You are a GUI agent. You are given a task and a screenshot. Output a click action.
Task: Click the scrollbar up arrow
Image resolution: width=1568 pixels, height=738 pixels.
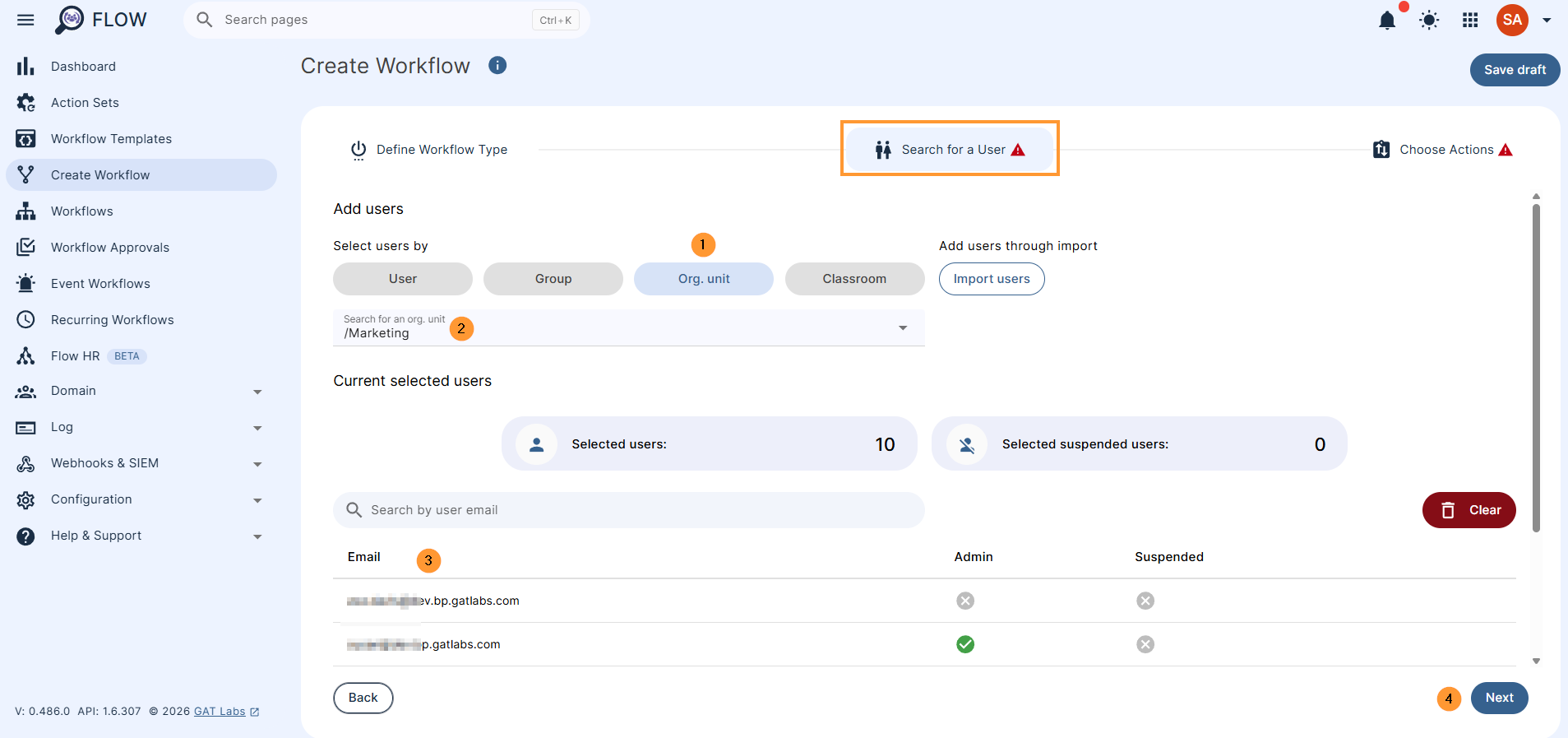pos(1536,197)
